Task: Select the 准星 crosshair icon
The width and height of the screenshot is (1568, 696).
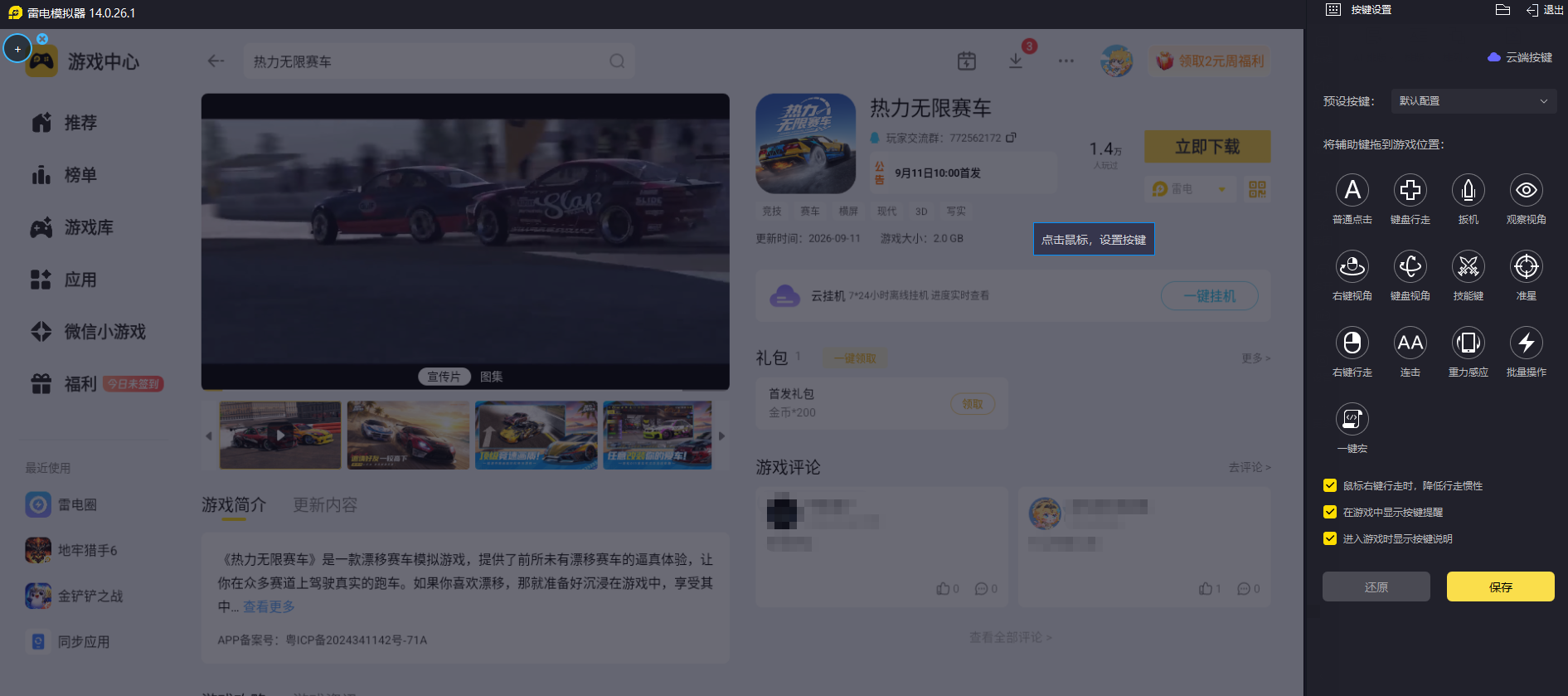Action: [x=1527, y=266]
